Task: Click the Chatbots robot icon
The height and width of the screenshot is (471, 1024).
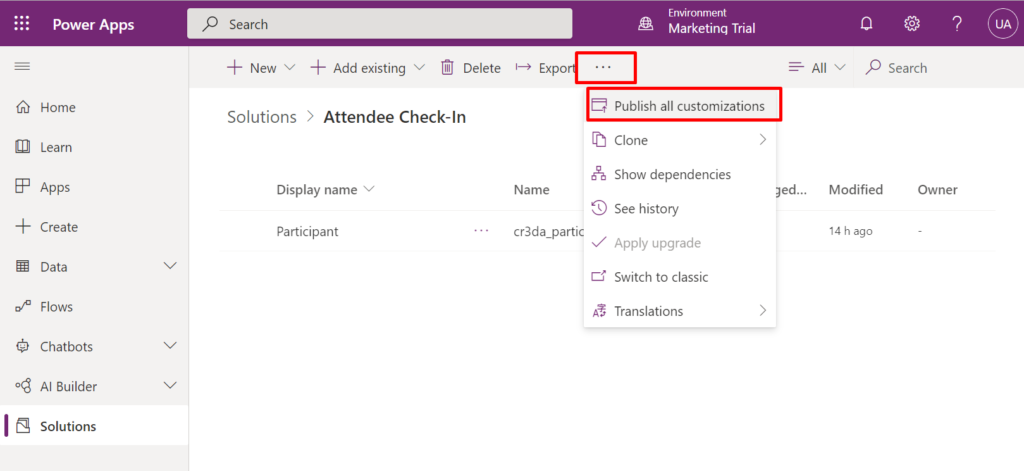Action: point(22,346)
